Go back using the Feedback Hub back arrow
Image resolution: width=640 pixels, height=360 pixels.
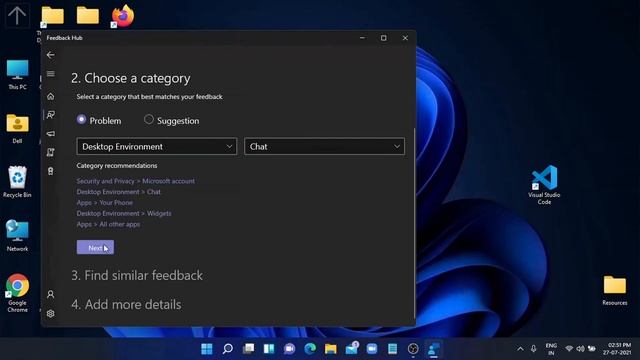coord(50,55)
